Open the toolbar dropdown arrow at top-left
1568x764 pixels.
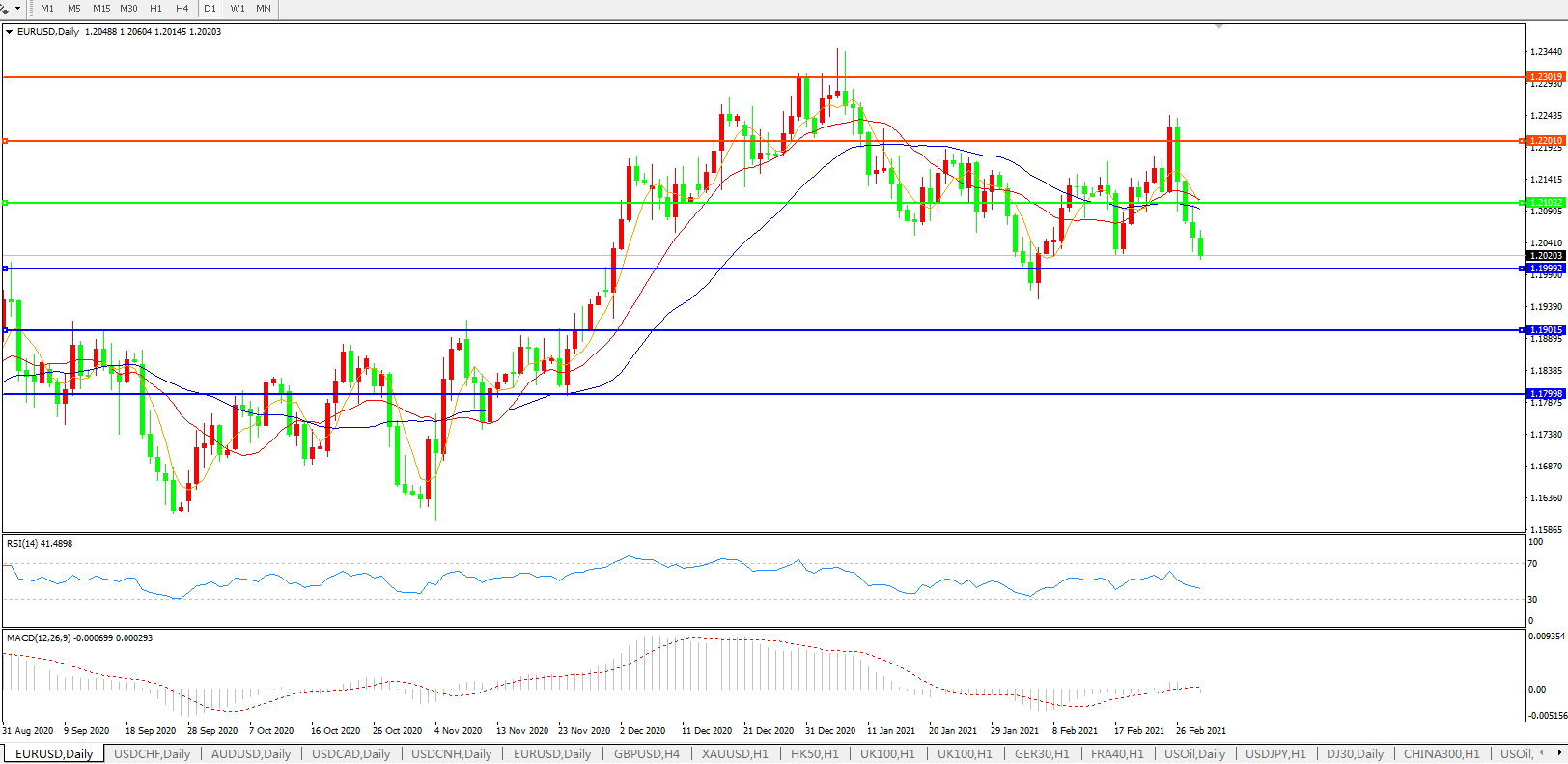pyautogui.click(x=16, y=9)
